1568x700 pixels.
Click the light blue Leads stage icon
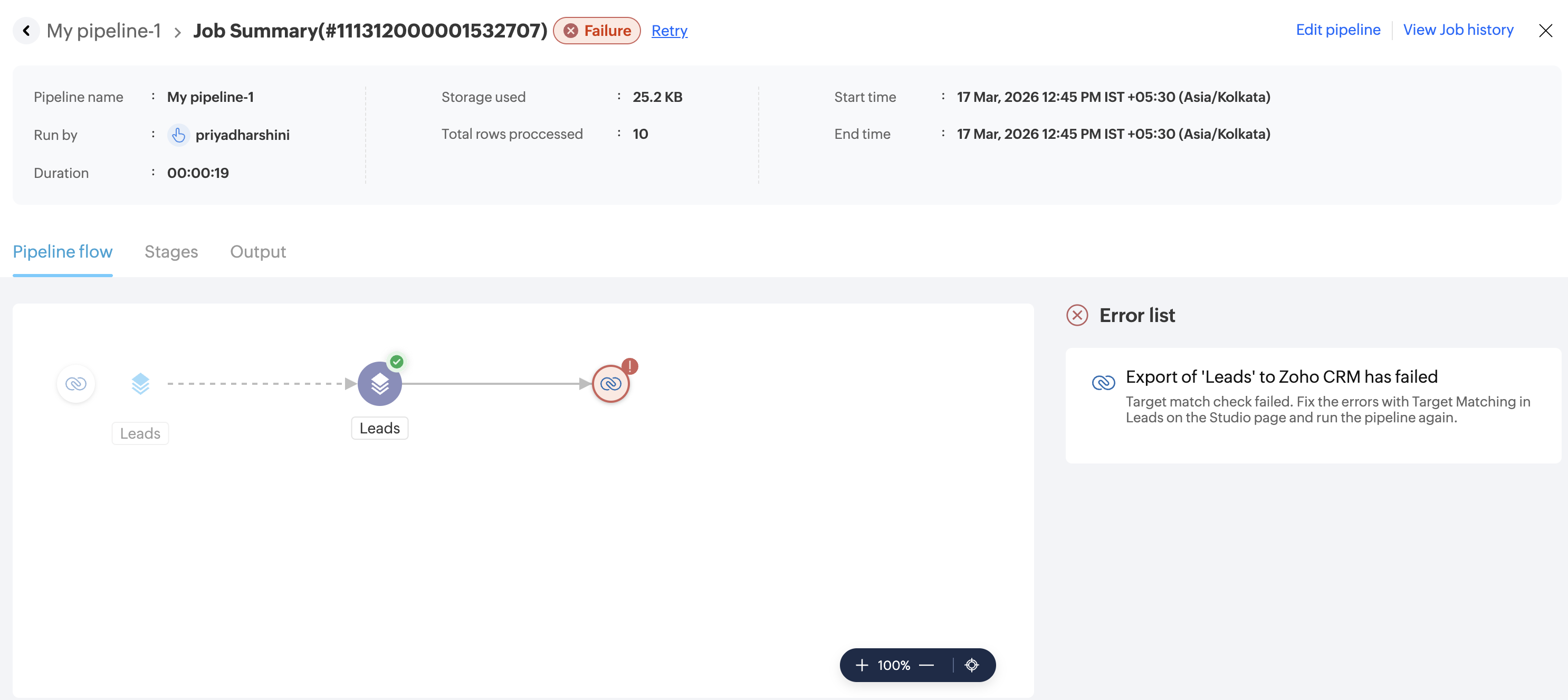[x=140, y=383]
